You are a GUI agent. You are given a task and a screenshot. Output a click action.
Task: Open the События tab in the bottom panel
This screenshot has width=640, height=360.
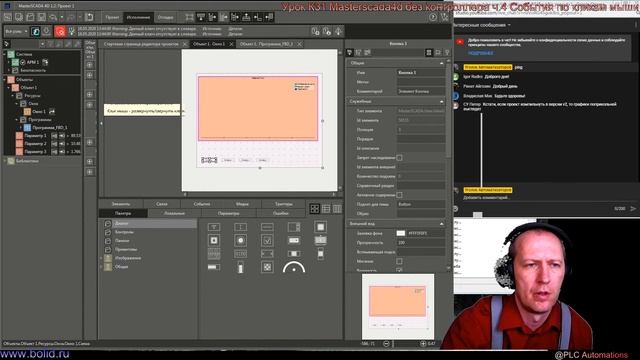pos(202,204)
